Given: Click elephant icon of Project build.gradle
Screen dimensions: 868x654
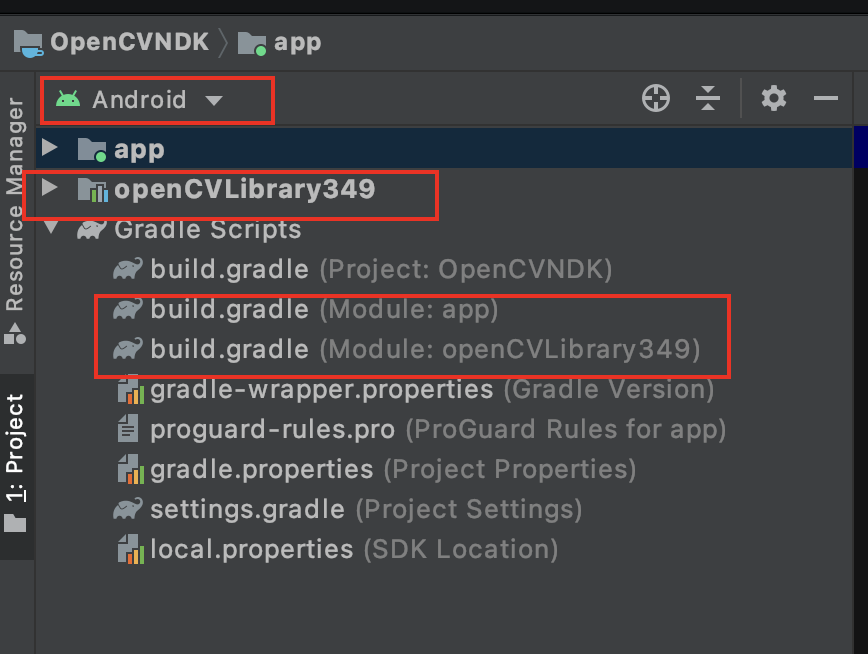Looking at the screenshot, I should pos(128,269).
